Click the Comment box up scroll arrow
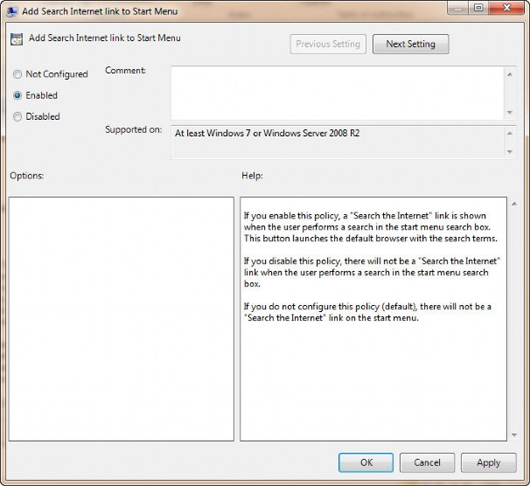This screenshot has width=530, height=486. (x=510, y=74)
